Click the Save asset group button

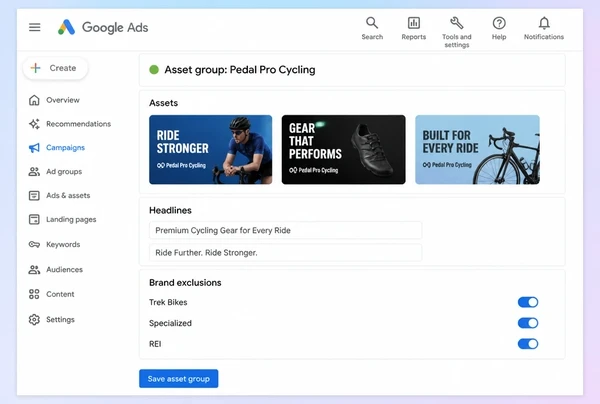click(x=179, y=378)
